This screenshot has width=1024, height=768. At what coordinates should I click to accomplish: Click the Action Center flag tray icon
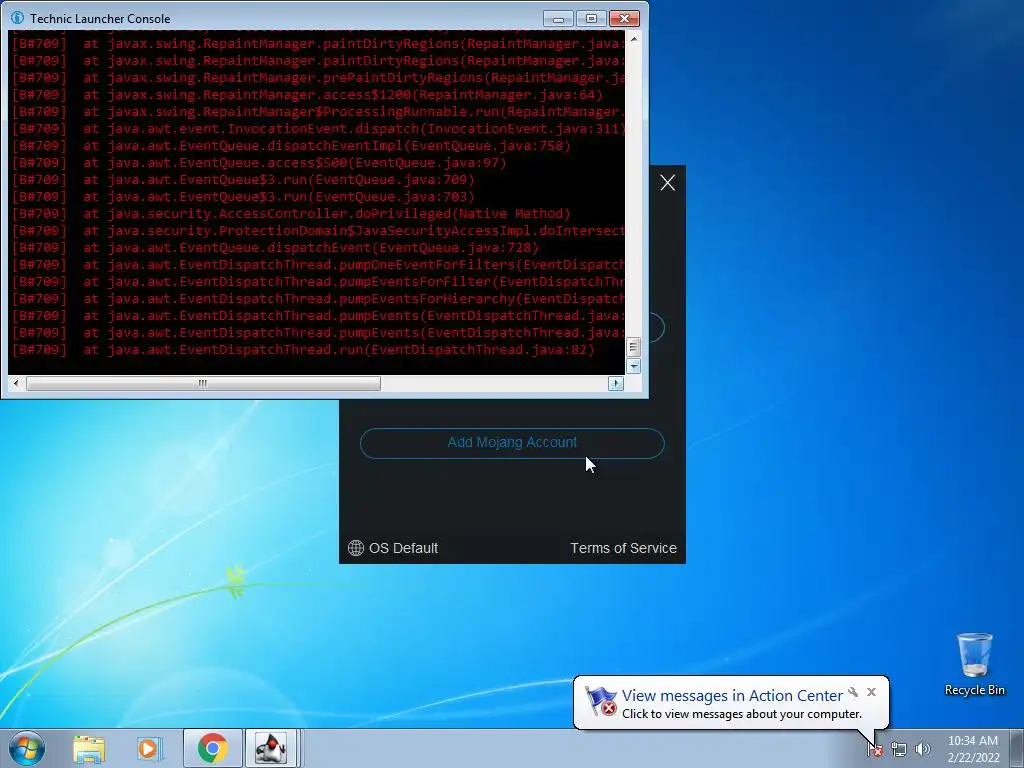click(x=875, y=749)
